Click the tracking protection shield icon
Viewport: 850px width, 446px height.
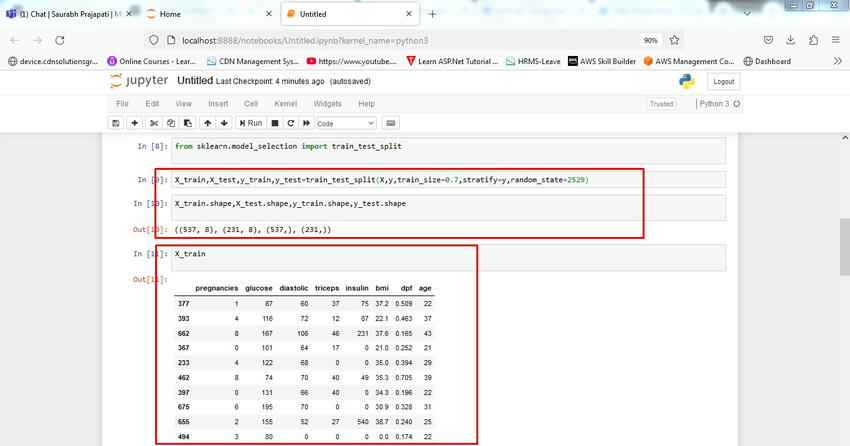click(x=154, y=40)
